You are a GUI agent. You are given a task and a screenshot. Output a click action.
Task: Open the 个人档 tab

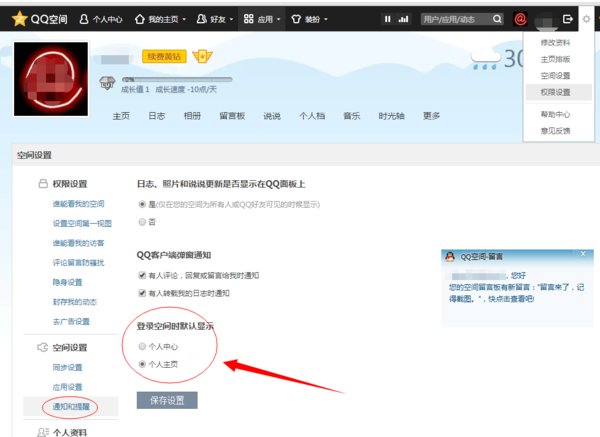tap(312, 116)
